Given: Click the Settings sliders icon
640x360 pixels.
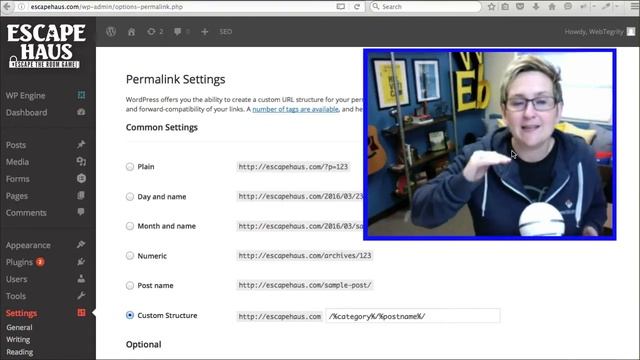Looking at the screenshot, I should (x=81, y=313).
